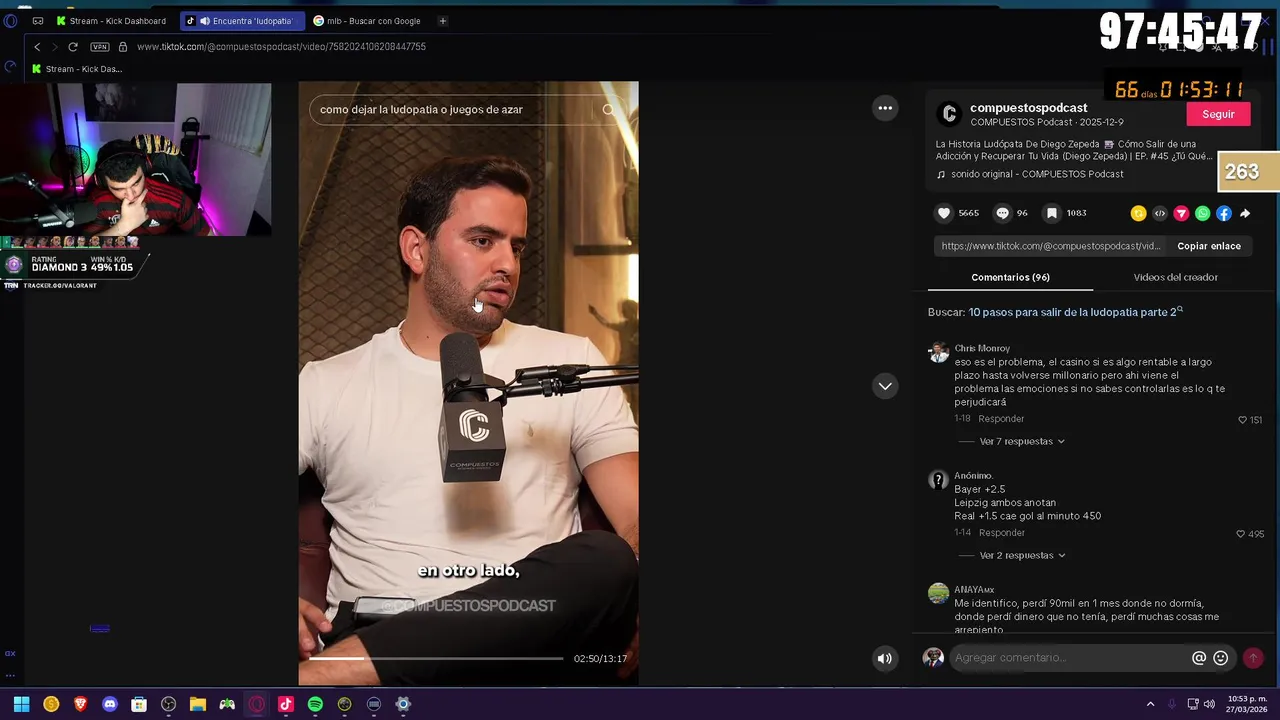The width and height of the screenshot is (1280, 720).
Task: Toggle like on Anónimo's comment
Action: coord(1241,534)
